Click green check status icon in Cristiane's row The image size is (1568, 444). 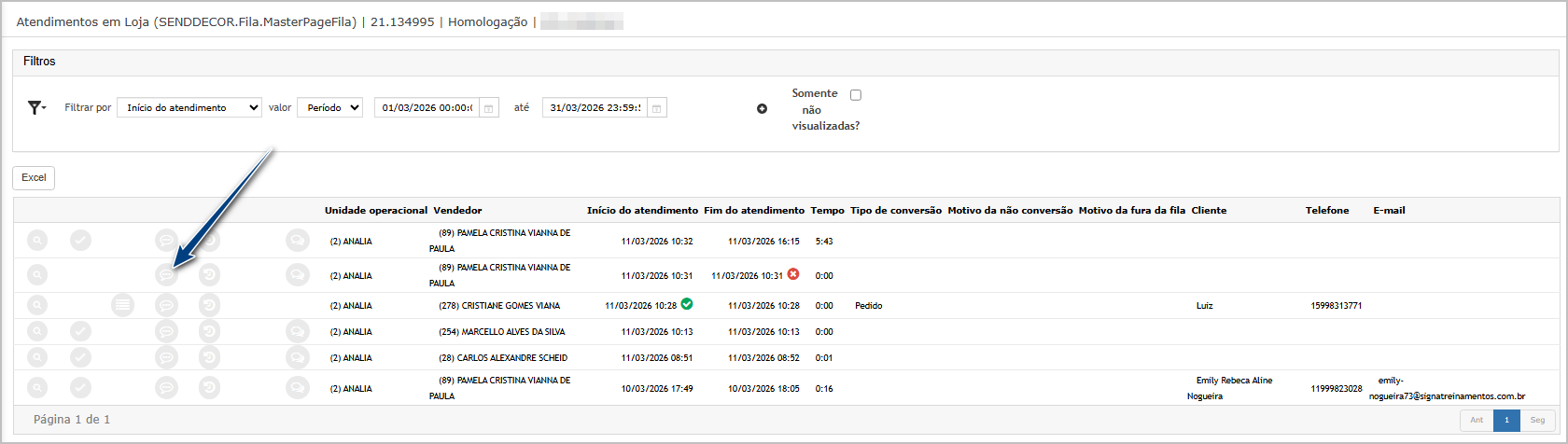(687, 304)
